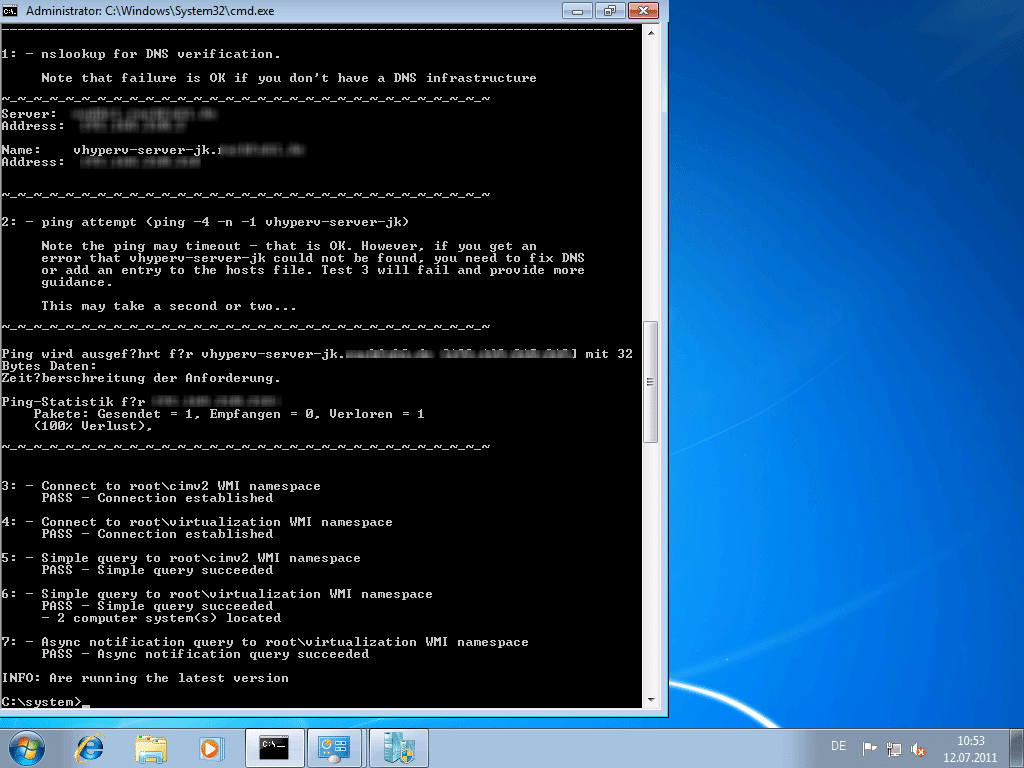Click 'INFO: Are running the latest version'
This screenshot has width=1024, height=768.
click(145, 678)
